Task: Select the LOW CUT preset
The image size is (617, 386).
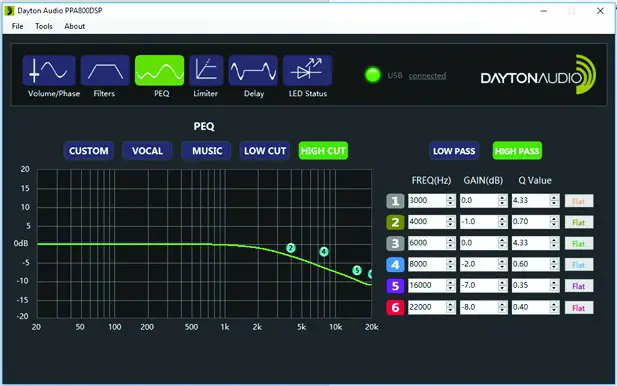Action: (265, 151)
